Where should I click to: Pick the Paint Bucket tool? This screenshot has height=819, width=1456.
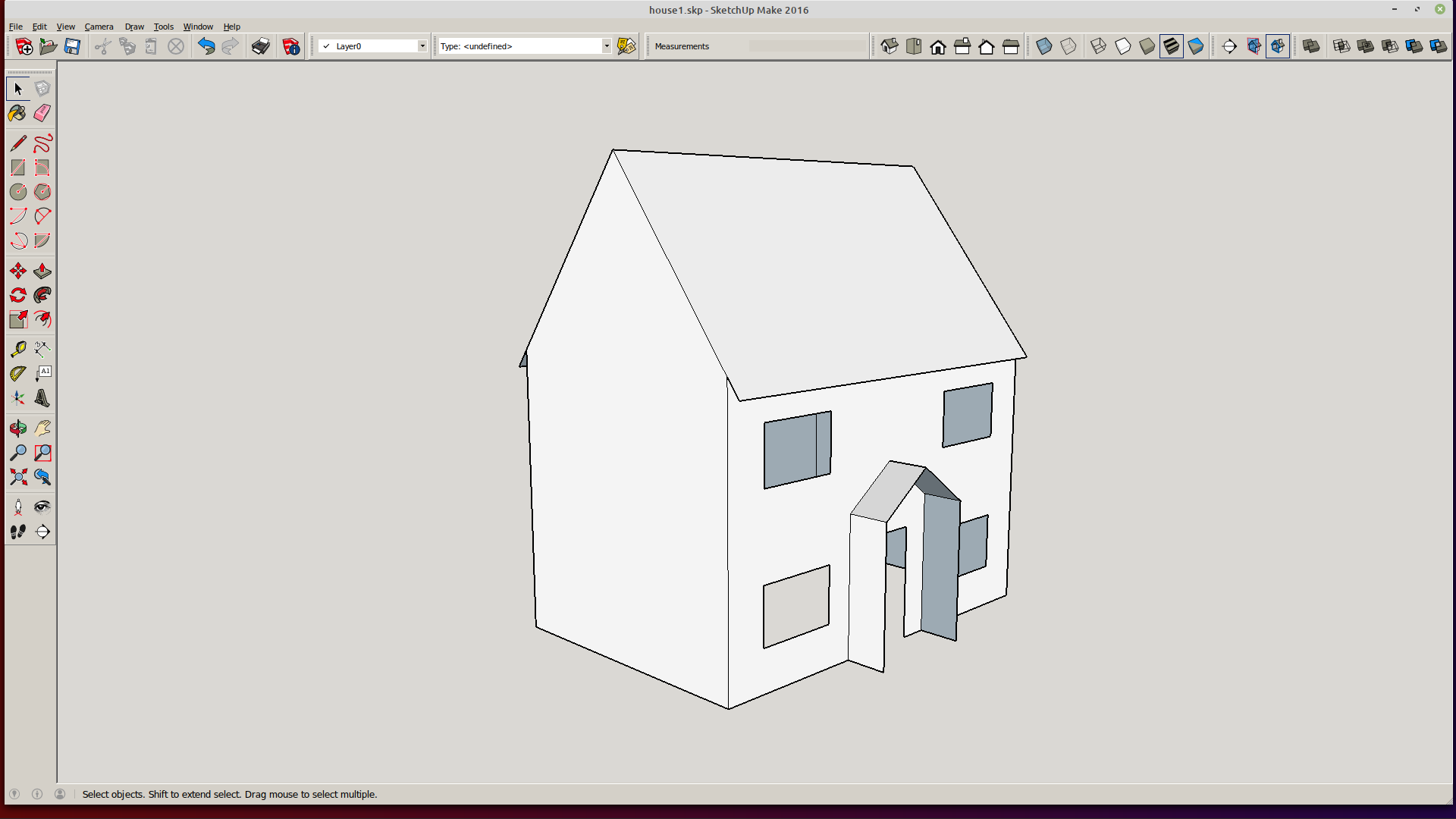(x=18, y=113)
